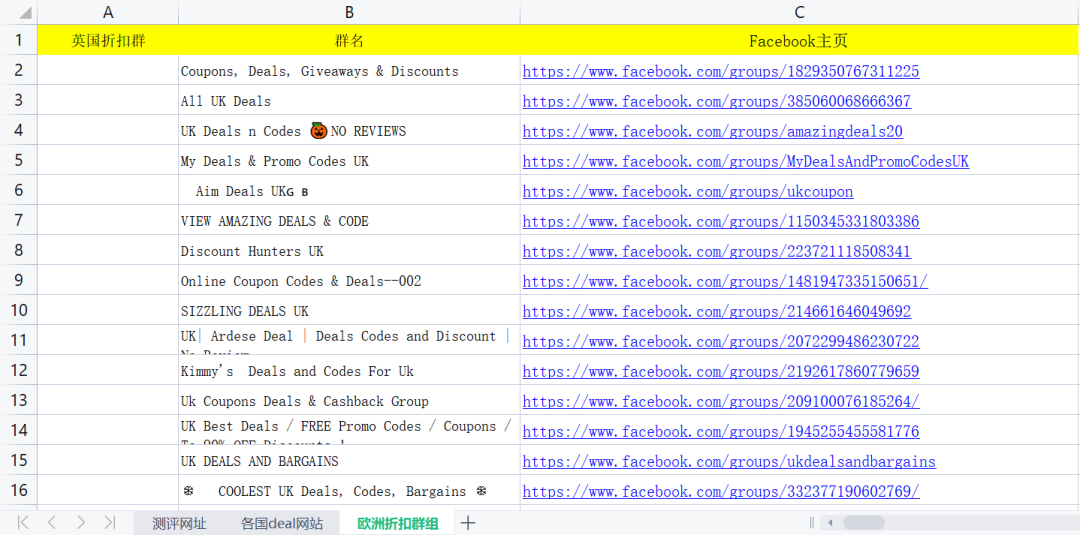Viewport: 1080px width, 535px height.
Task: Select row 16 header
Action: pyautogui.click(x=19, y=490)
